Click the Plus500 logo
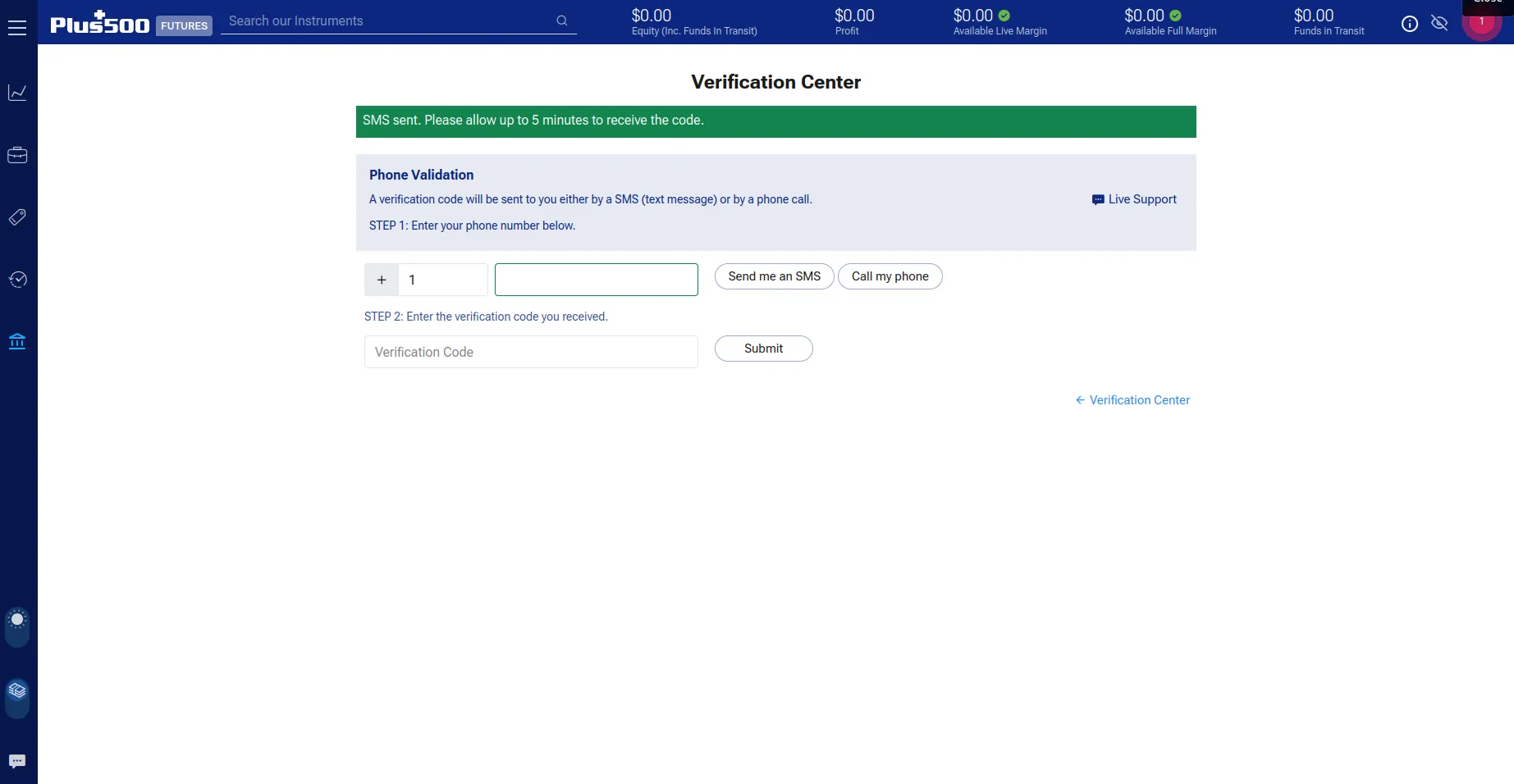Viewport: 1514px width, 784px height. [x=100, y=22]
